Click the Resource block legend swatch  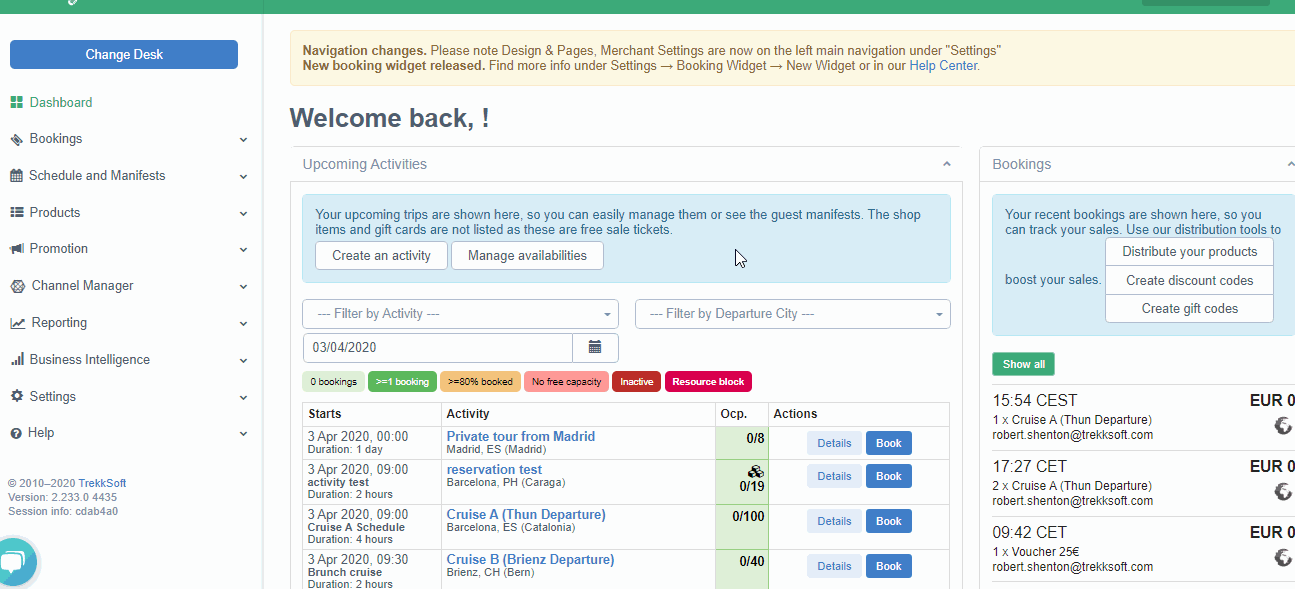pyautogui.click(x=708, y=382)
